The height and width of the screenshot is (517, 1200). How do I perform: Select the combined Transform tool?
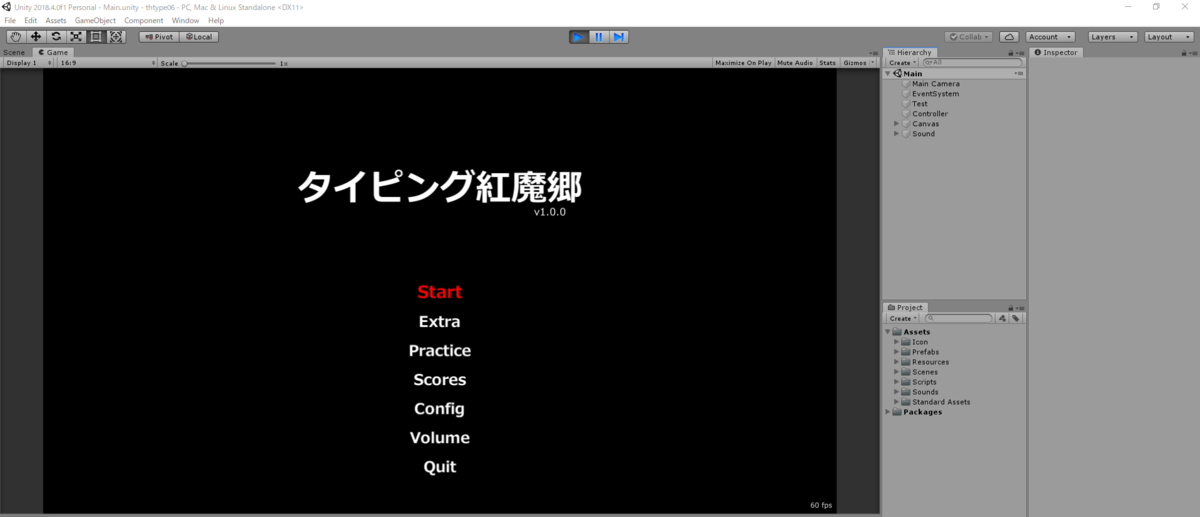(116, 37)
